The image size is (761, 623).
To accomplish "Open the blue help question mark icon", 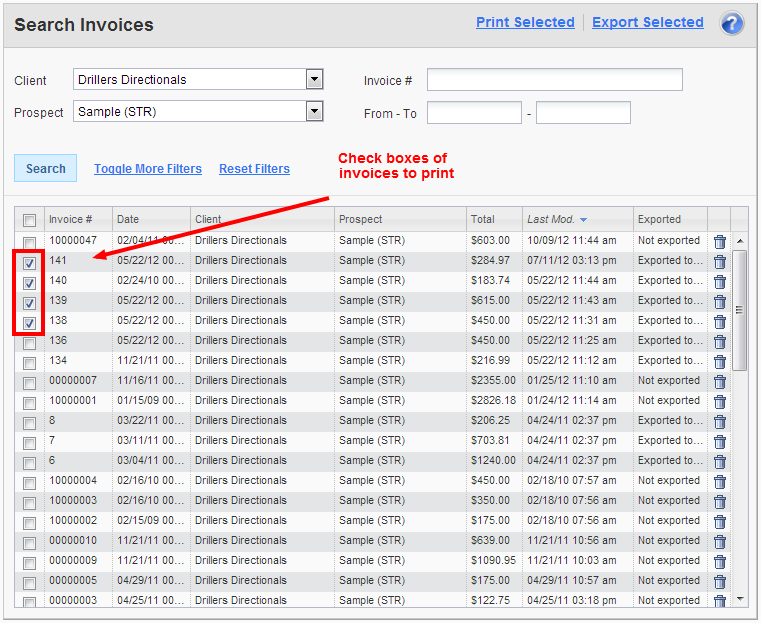I will [732, 24].
